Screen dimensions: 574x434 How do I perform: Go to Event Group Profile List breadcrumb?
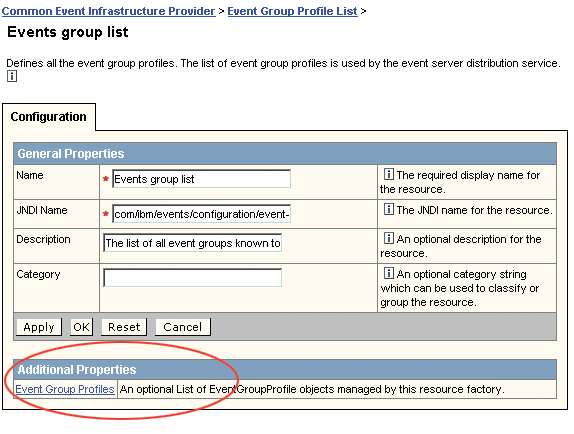(x=292, y=11)
